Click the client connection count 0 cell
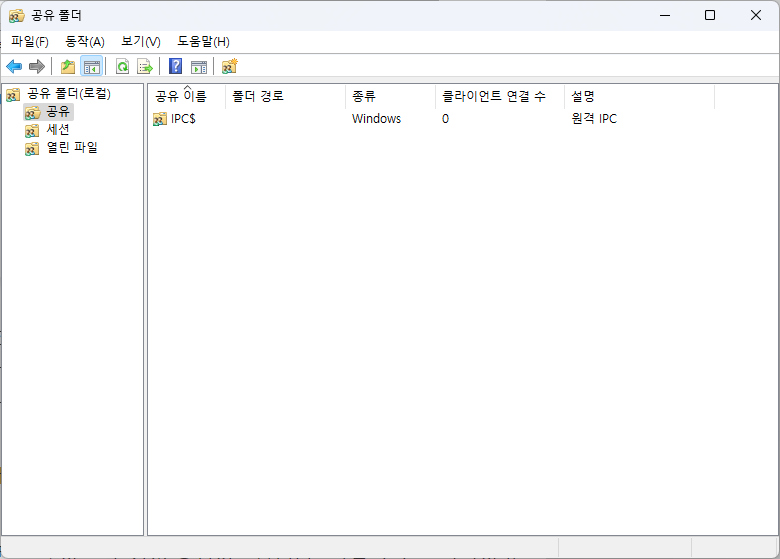The image size is (780, 559). [445, 119]
